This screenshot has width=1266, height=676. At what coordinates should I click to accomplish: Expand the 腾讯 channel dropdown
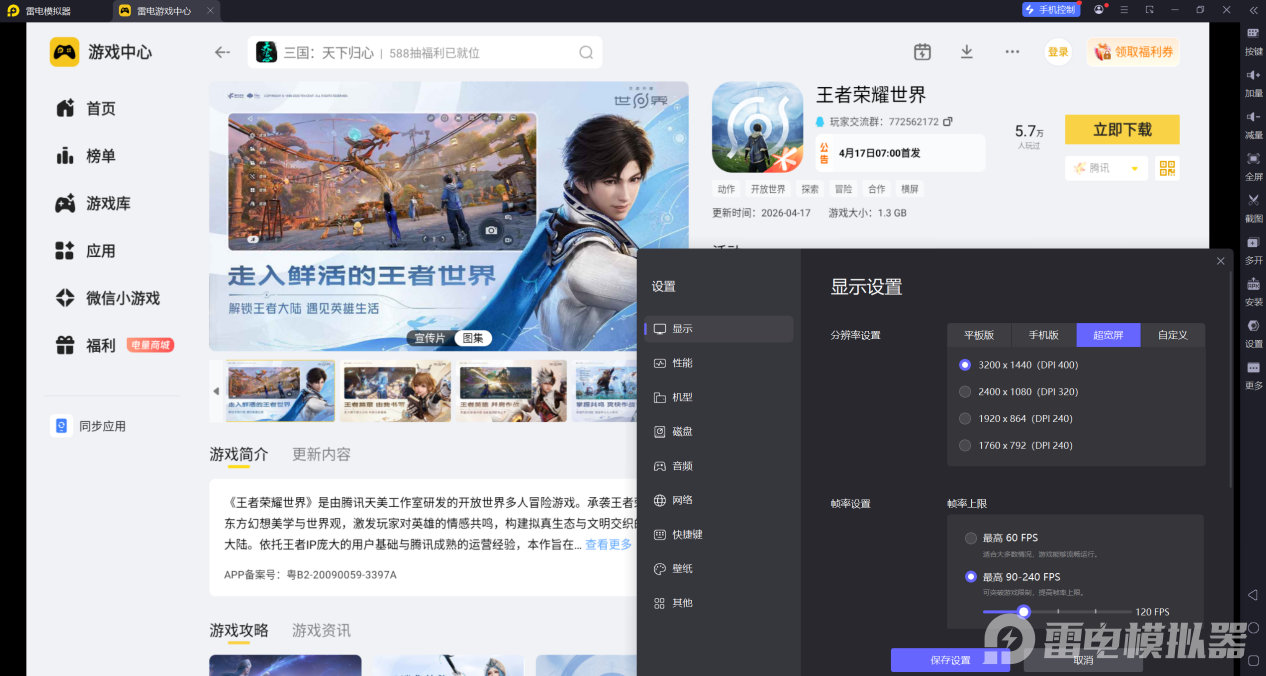coord(1106,168)
